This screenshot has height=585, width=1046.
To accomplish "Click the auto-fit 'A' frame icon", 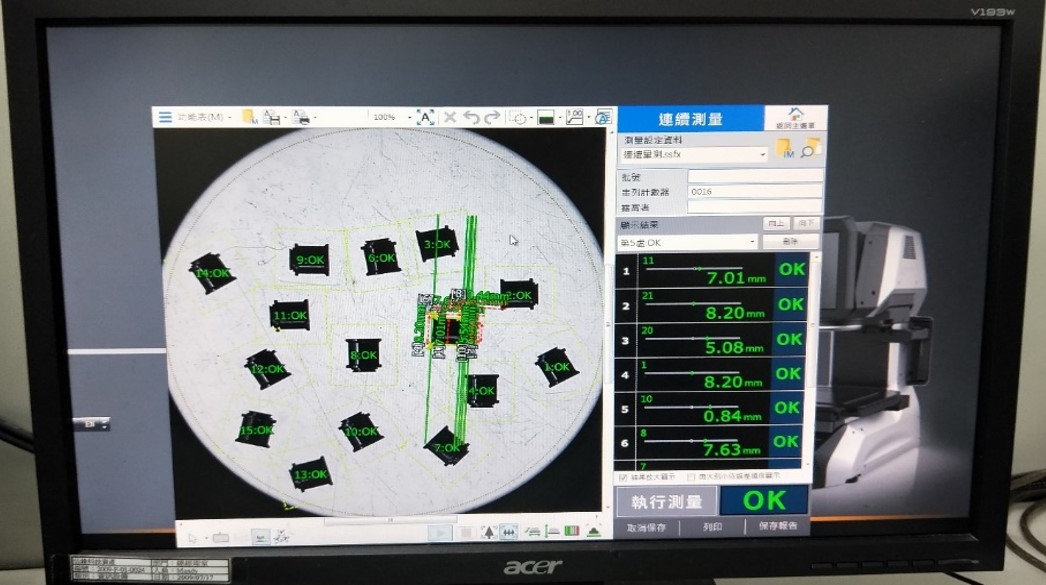I will [425, 118].
